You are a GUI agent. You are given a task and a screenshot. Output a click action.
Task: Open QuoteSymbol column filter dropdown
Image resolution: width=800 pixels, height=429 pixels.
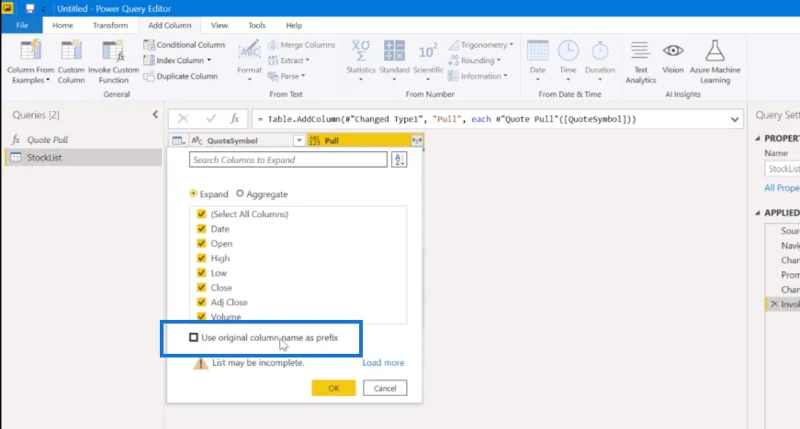coord(299,140)
